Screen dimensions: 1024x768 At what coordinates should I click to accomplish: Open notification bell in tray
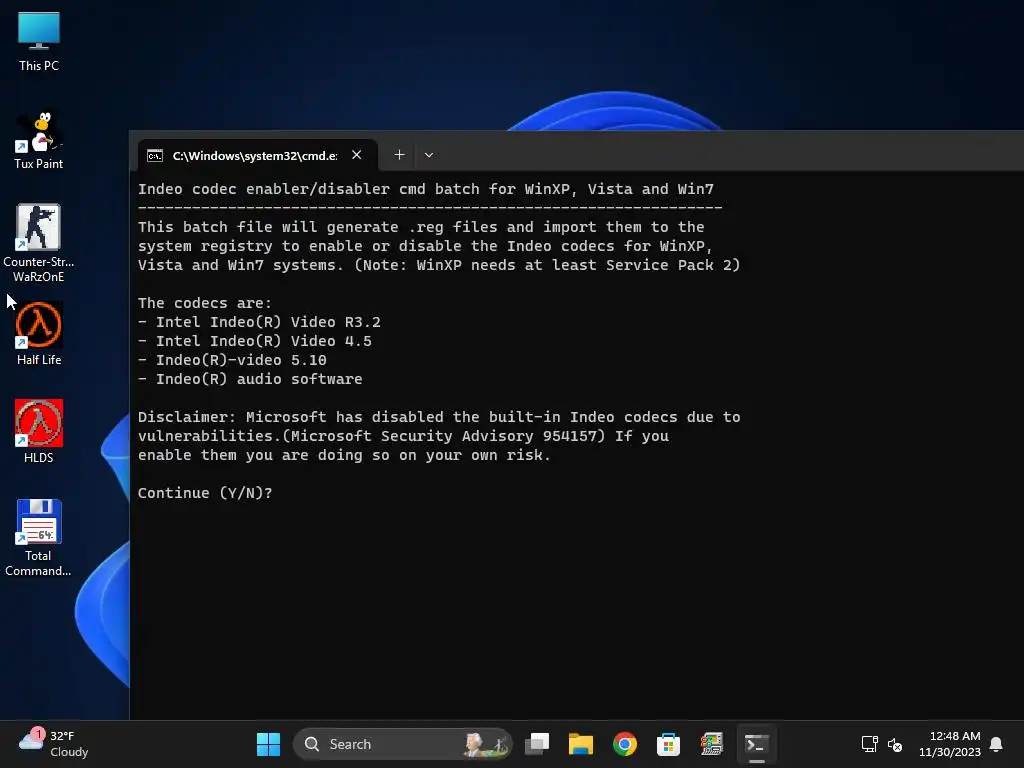click(x=997, y=744)
